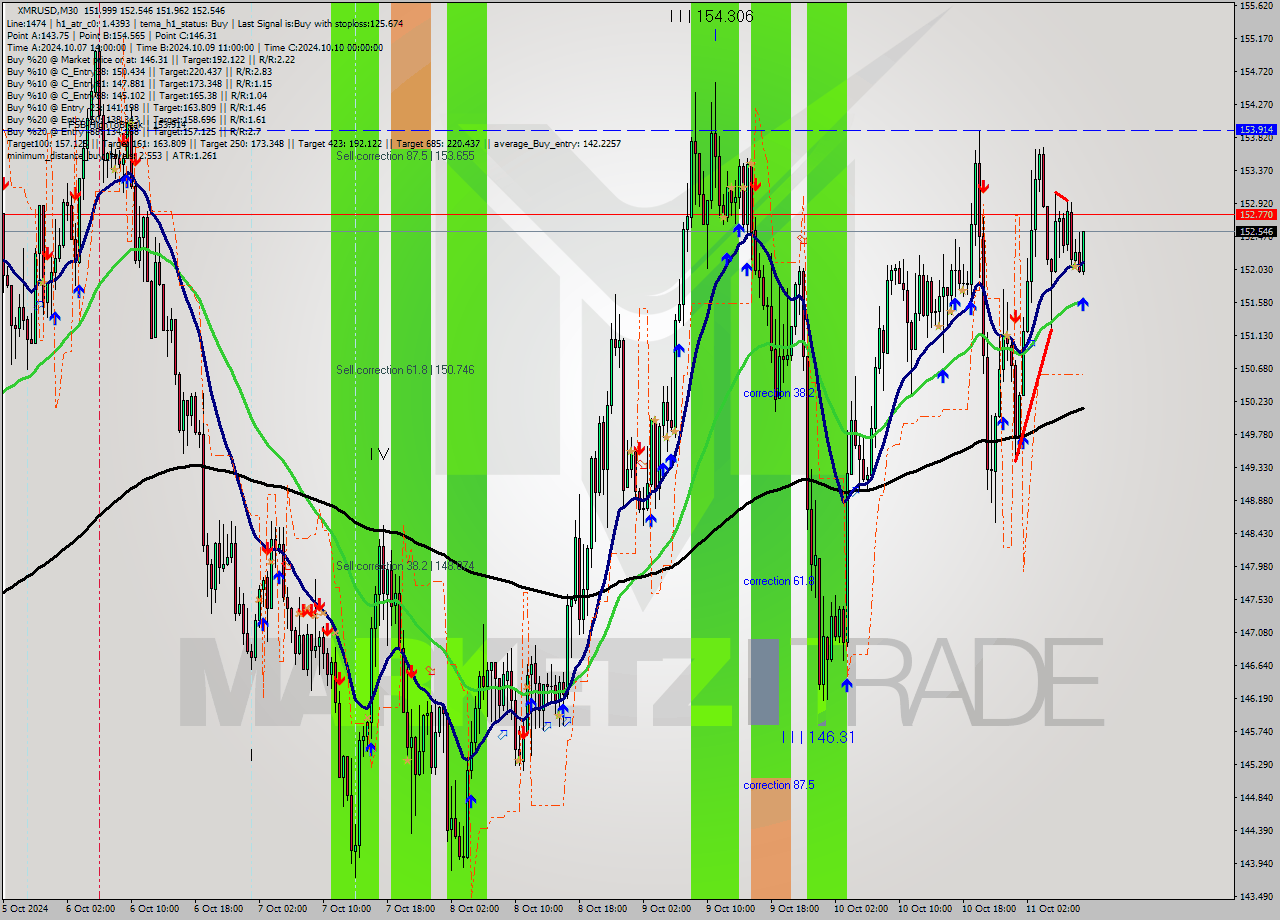Click the 'I V' wave label
Viewport: 1280px width, 920px height.
point(379,454)
